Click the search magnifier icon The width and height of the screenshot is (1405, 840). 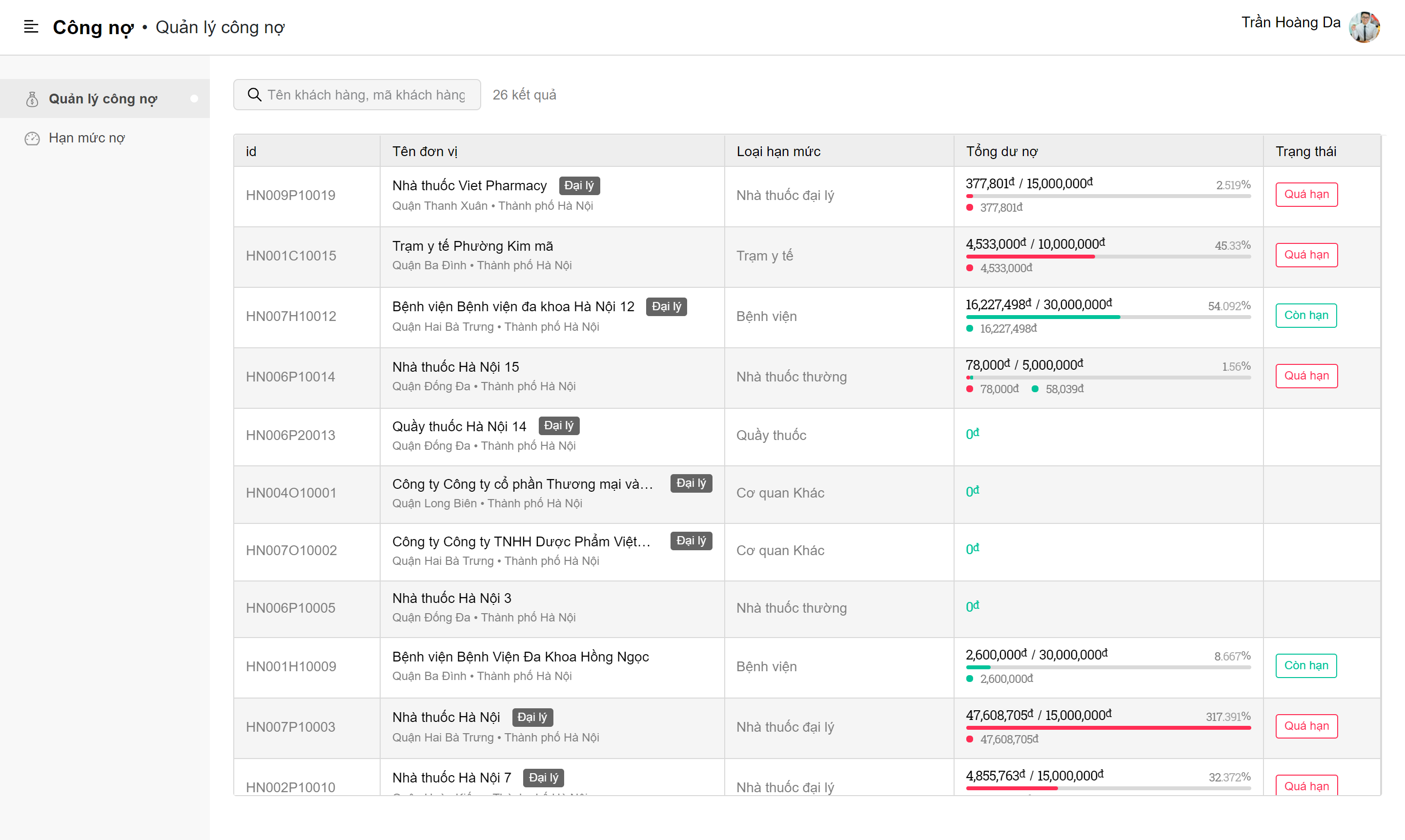(x=255, y=95)
